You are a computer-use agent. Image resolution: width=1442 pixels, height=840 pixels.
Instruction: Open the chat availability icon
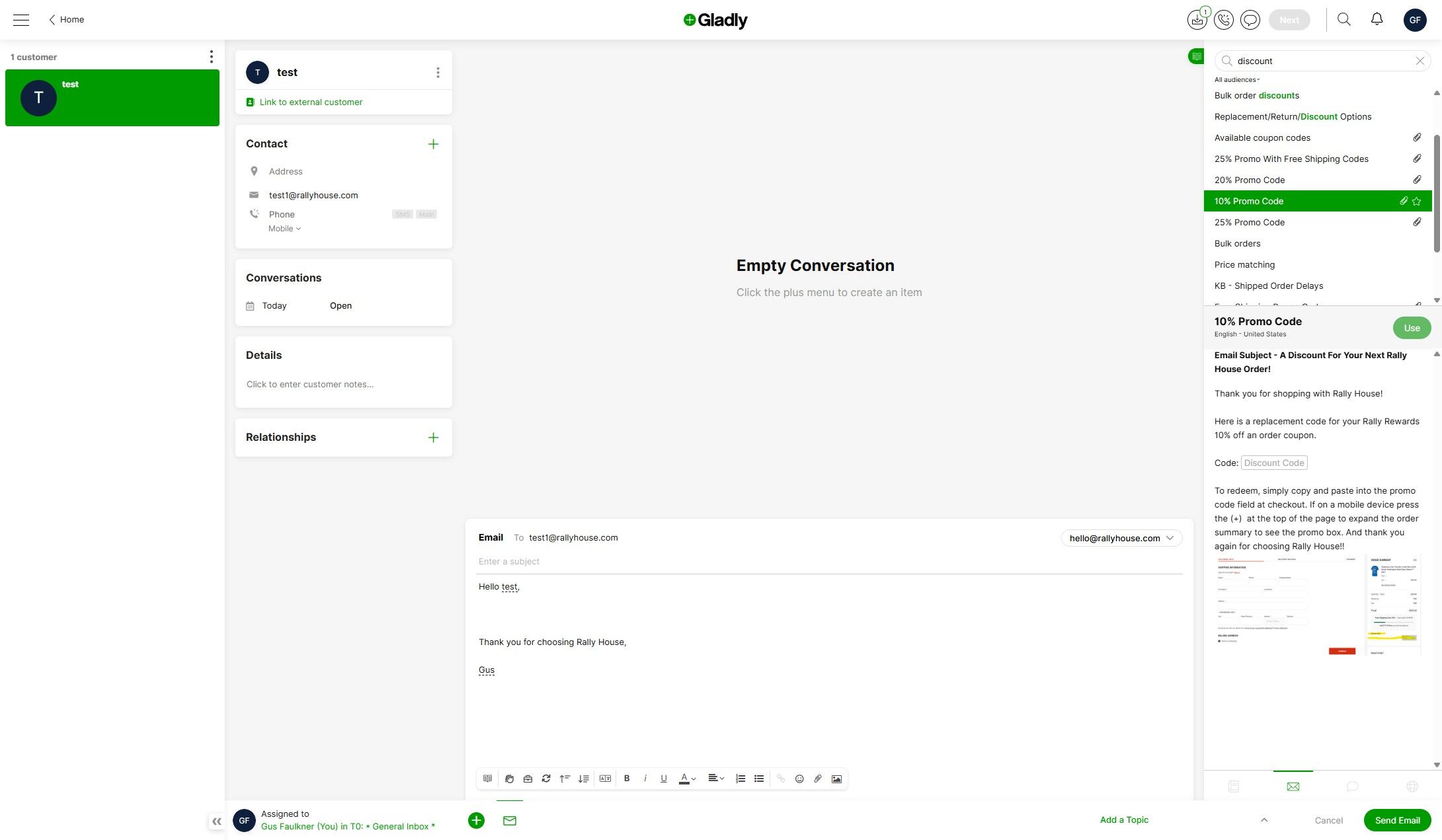coord(1250,20)
